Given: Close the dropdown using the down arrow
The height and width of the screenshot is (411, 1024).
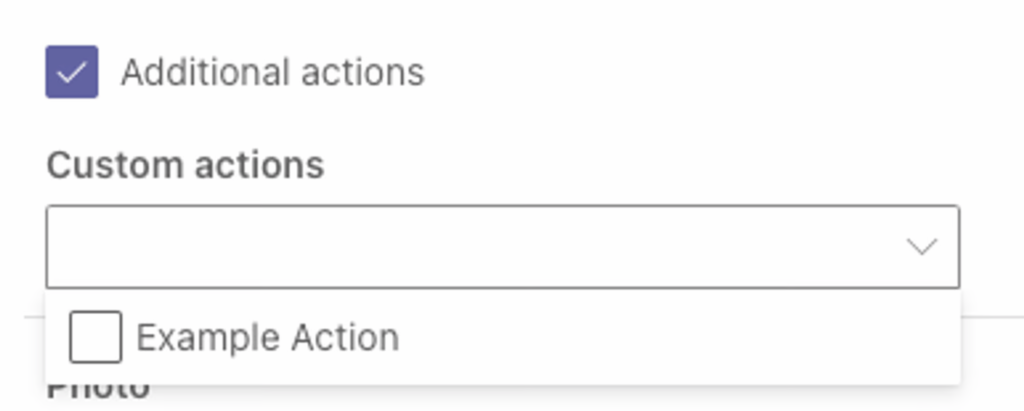Looking at the screenshot, I should [x=921, y=246].
